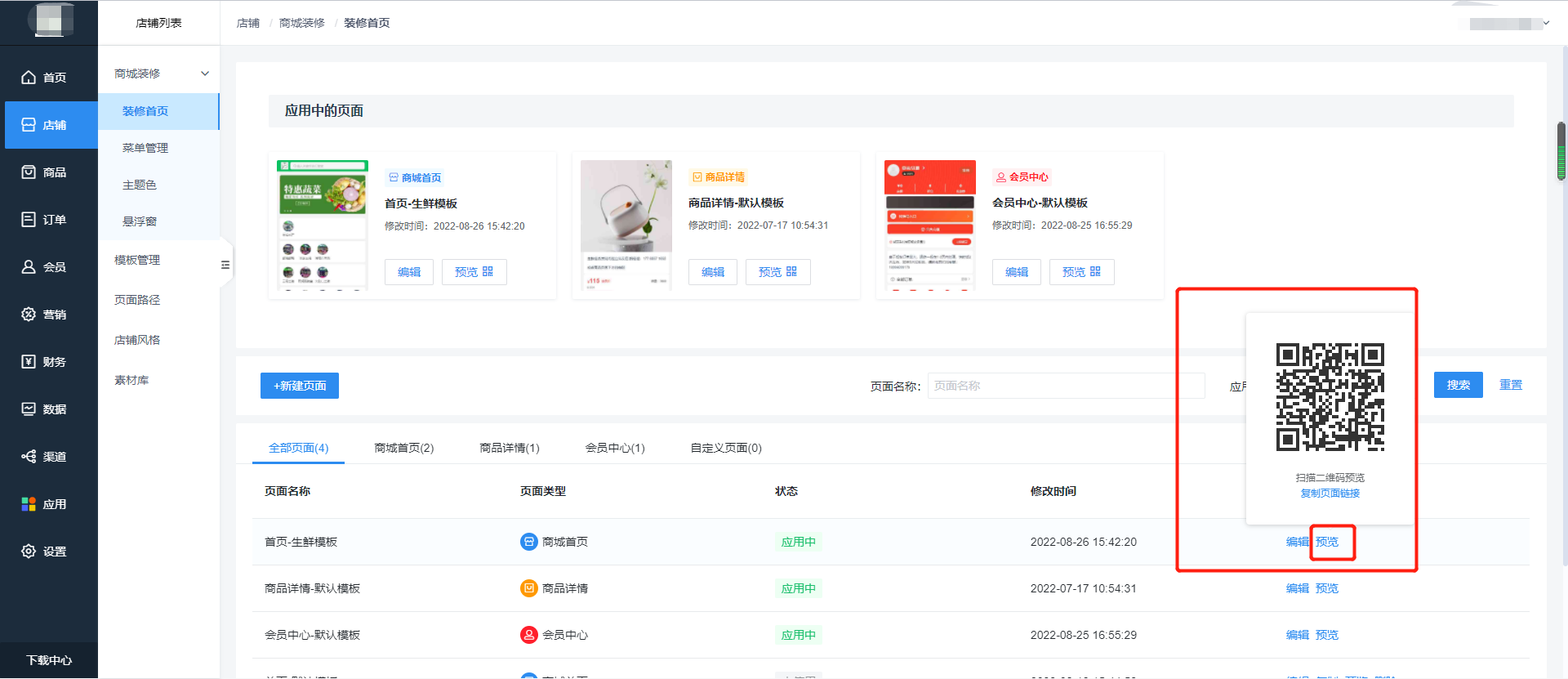Switch to the 自定义页面(0) tab

(726, 448)
